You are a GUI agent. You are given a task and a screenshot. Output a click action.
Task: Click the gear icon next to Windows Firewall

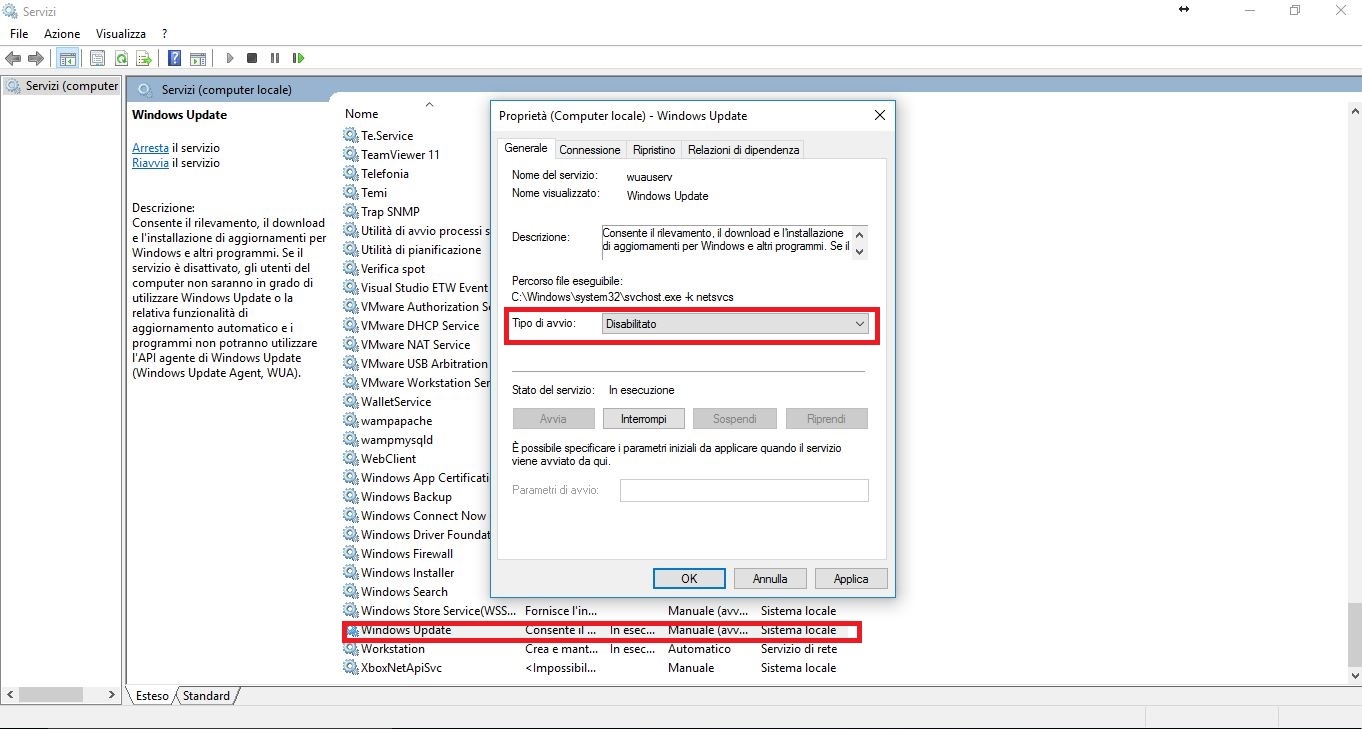pos(350,553)
